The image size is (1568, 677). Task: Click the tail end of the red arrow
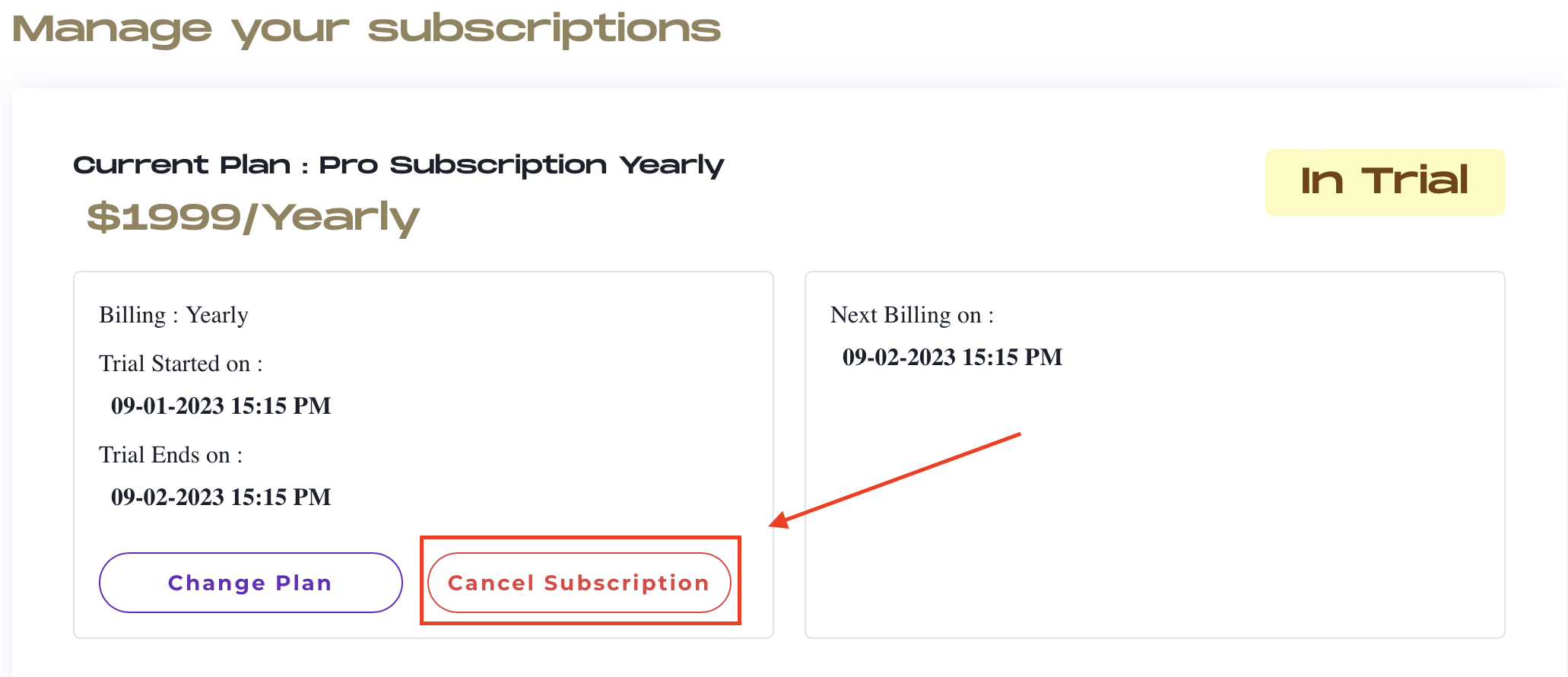coord(1017,435)
